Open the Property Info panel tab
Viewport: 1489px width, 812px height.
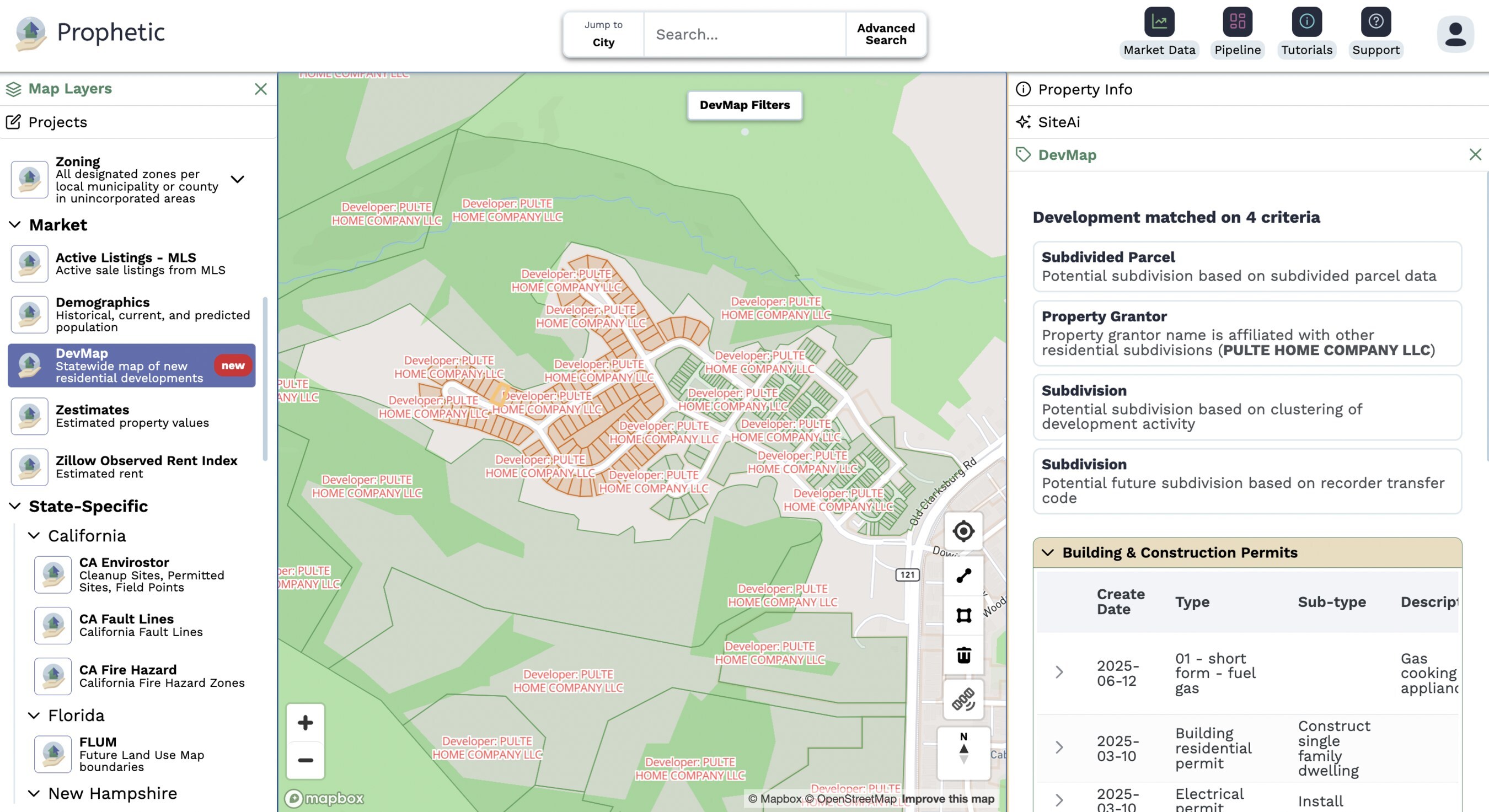point(1084,89)
